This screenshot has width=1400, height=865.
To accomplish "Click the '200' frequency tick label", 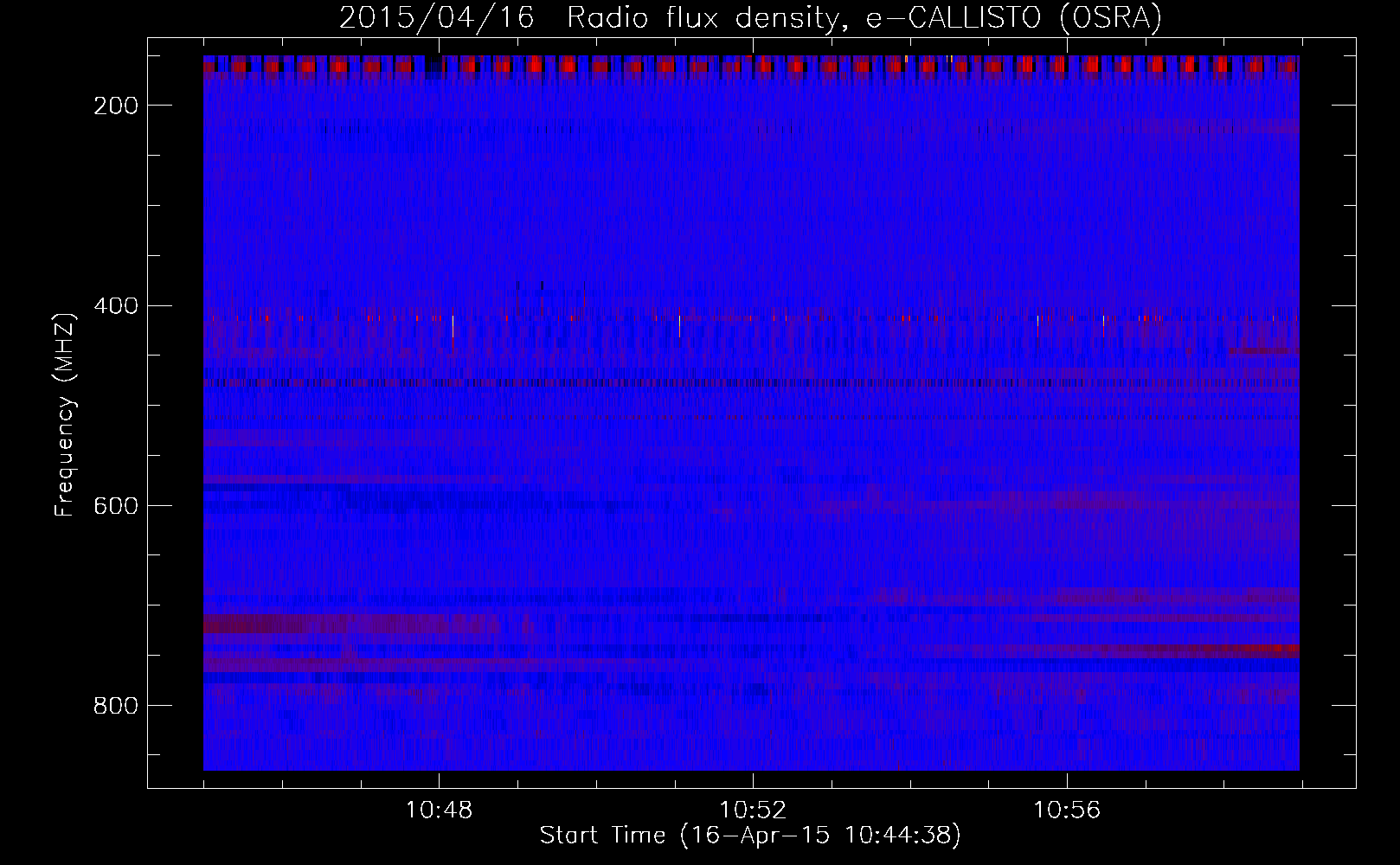I will [116, 106].
